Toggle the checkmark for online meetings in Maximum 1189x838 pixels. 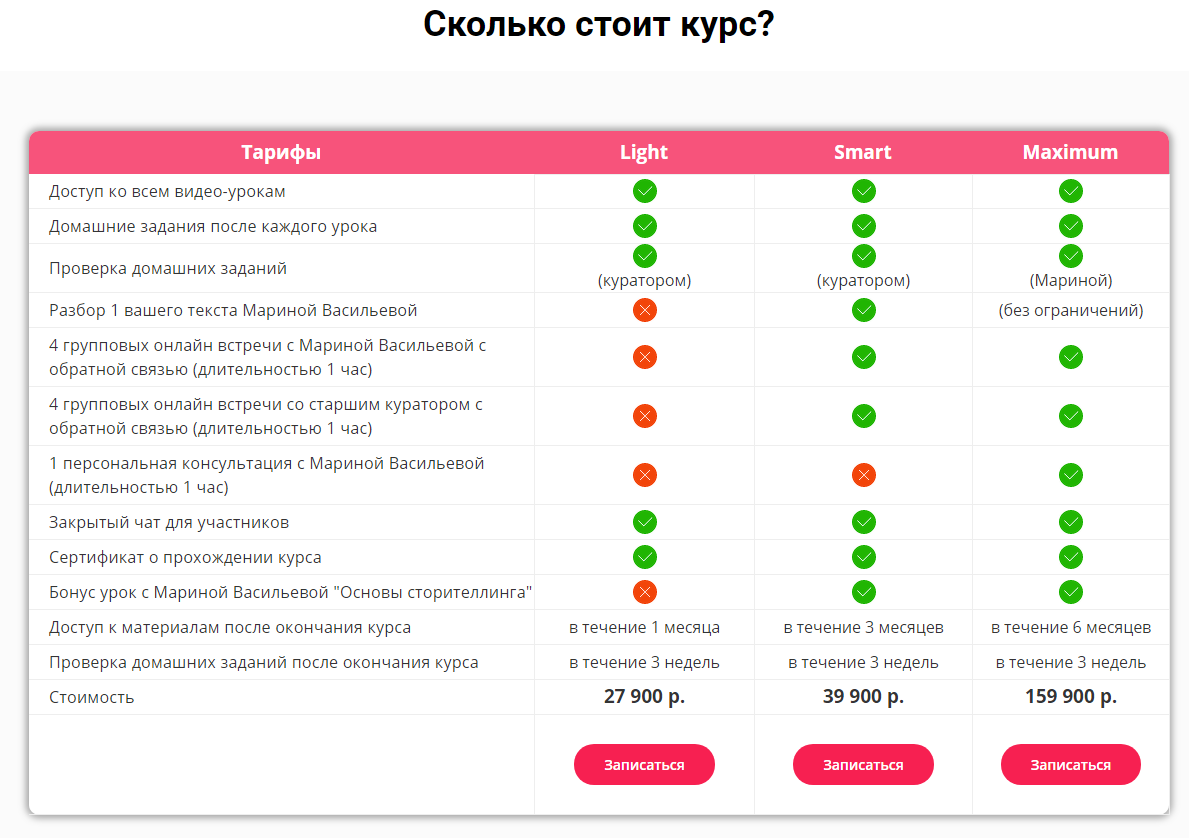(1071, 356)
